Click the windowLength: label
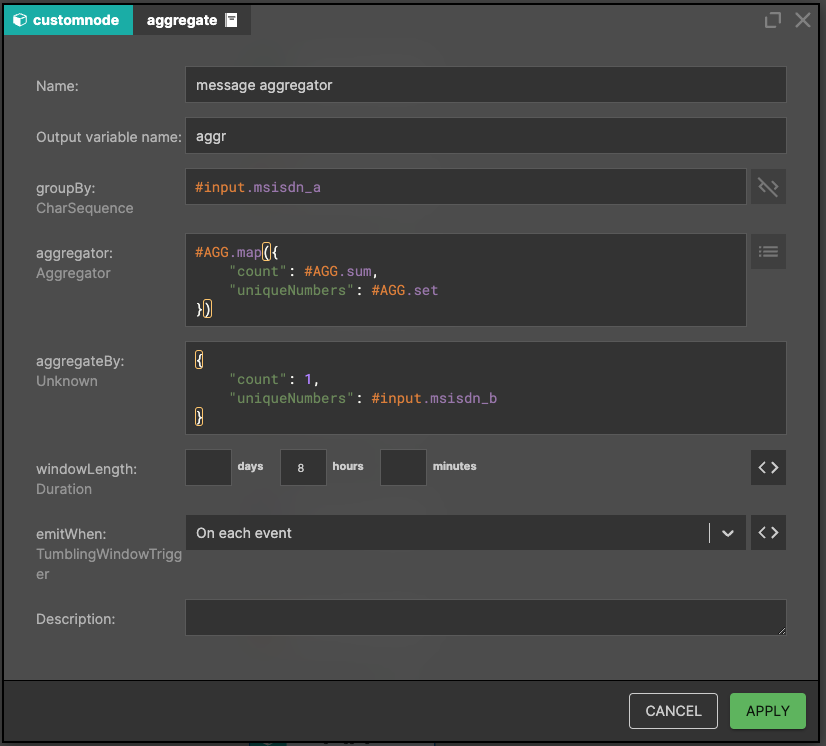This screenshot has height=746, width=826. (x=86, y=469)
